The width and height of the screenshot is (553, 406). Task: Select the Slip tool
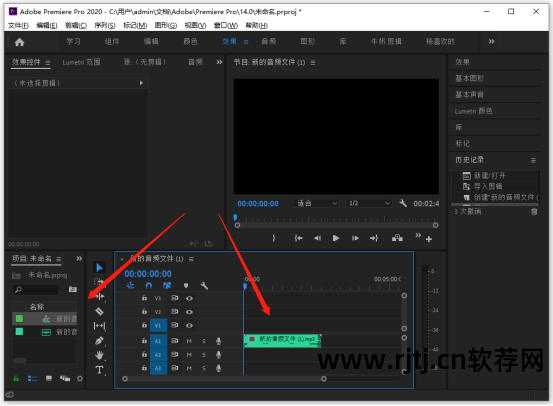coord(99,326)
